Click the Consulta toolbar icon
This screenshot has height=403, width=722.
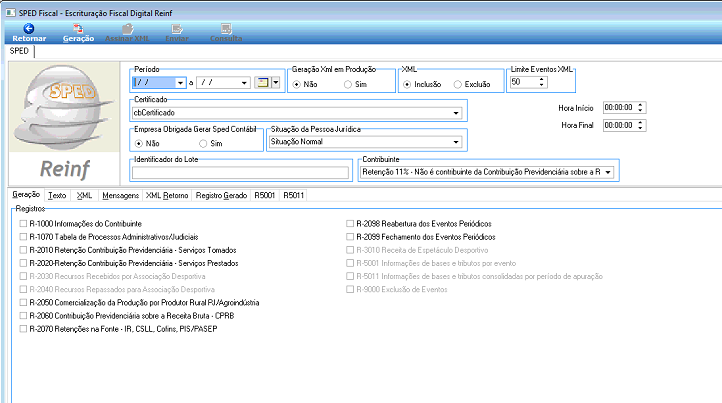click(226, 29)
